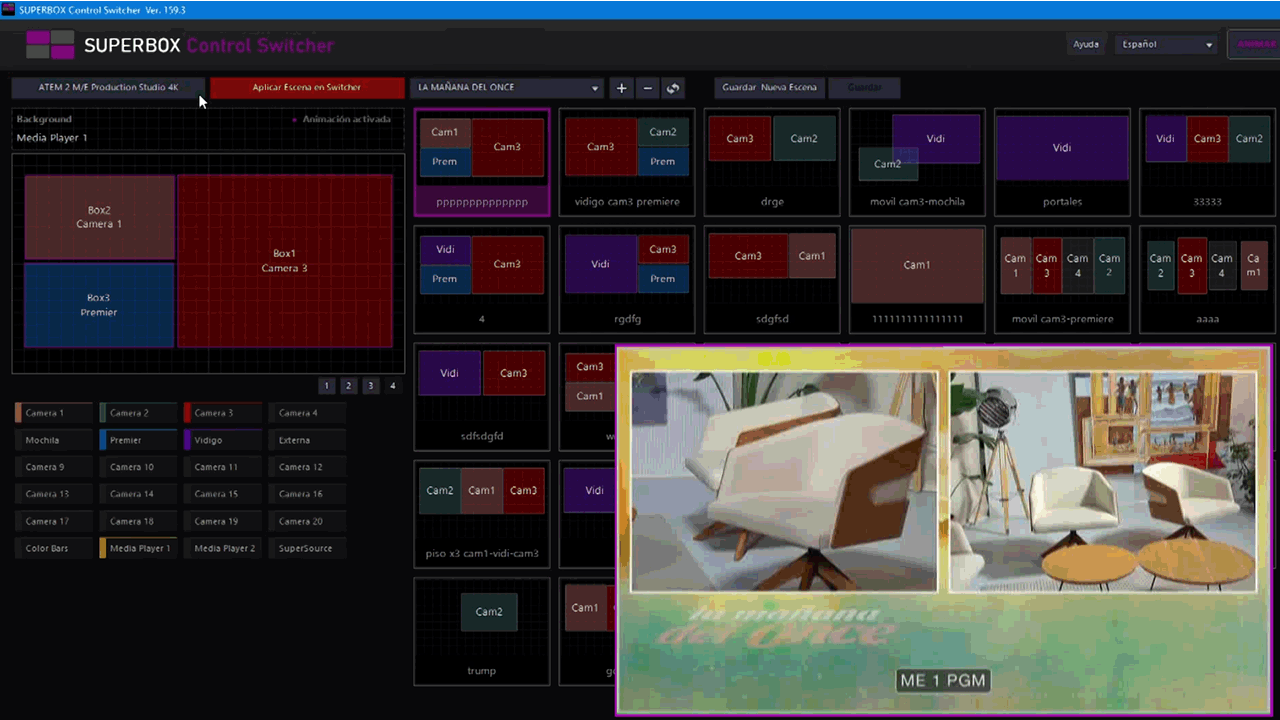The image size is (1280, 720).
Task: Select the scene named 4
Action: pyautogui.click(x=482, y=279)
